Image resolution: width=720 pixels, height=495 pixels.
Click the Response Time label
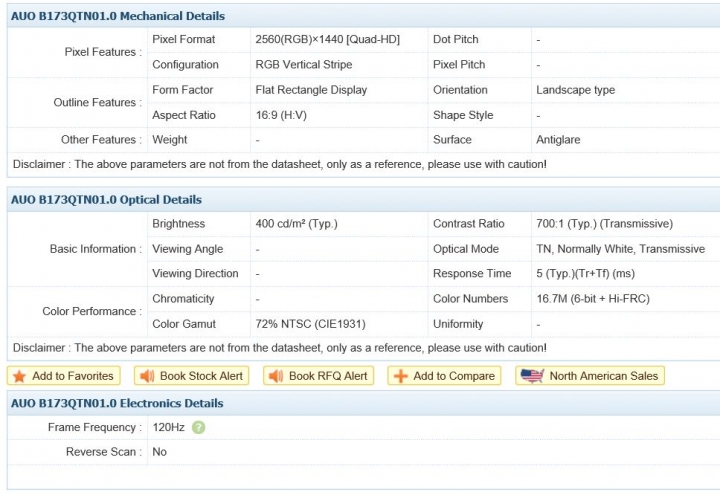(x=472, y=274)
